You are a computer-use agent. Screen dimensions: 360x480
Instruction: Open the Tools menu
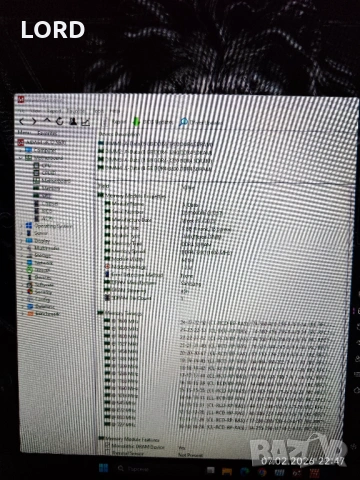click(x=98, y=111)
